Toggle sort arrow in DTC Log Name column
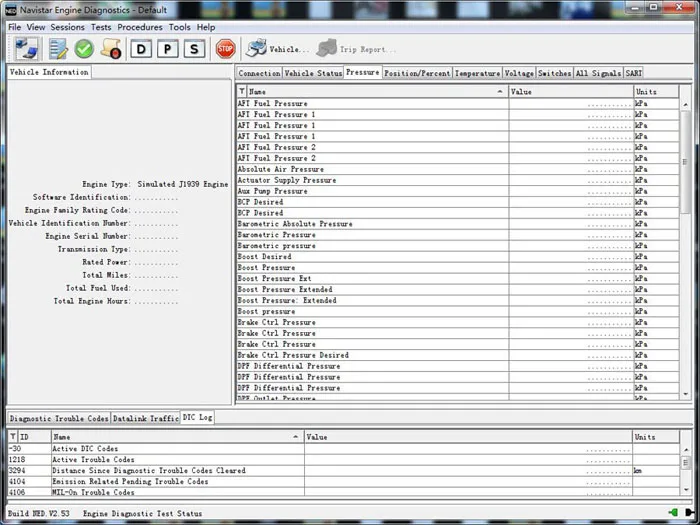Screen dimensions: 700x525 click(x=296, y=437)
